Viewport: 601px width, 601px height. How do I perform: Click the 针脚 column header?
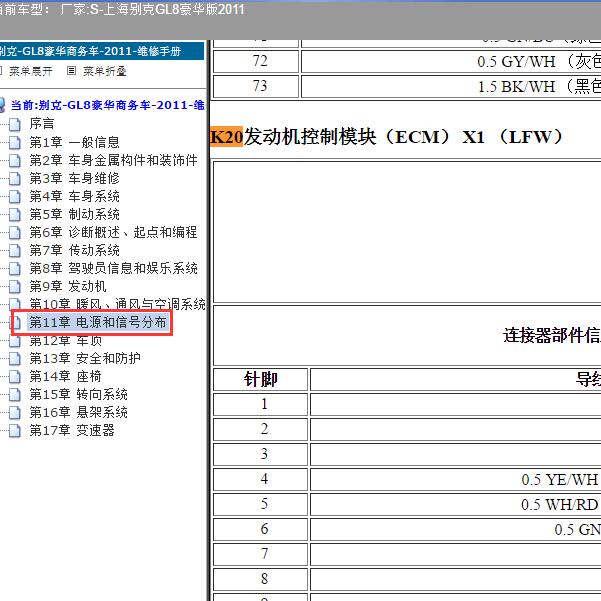261,379
